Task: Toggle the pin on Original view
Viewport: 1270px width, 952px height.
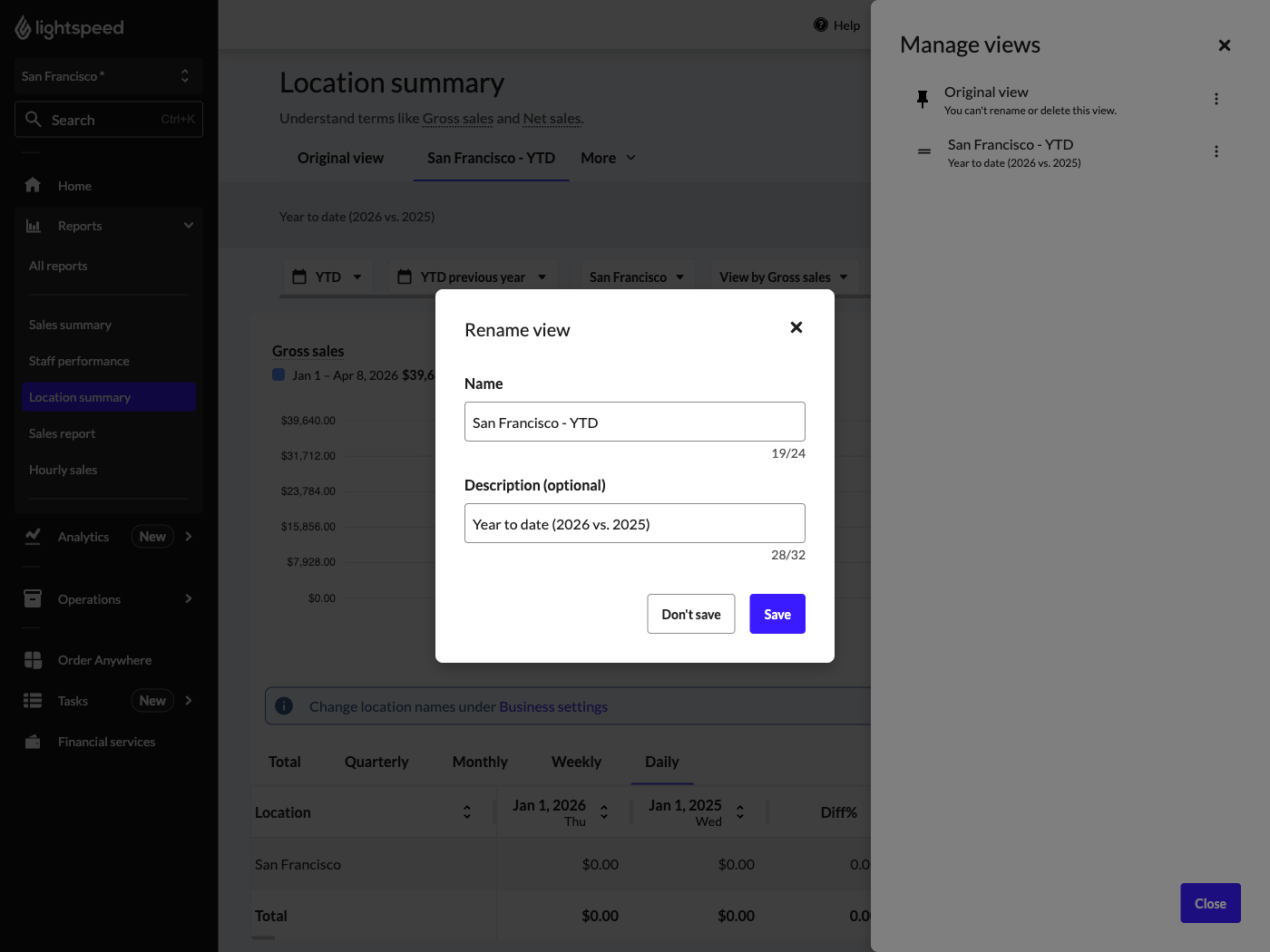Action: (x=923, y=98)
